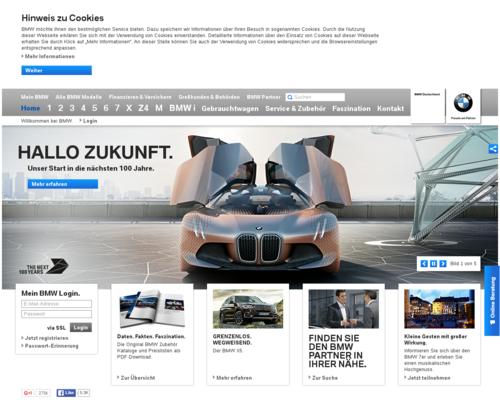Select the 2 series navigation item

tap(61, 108)
